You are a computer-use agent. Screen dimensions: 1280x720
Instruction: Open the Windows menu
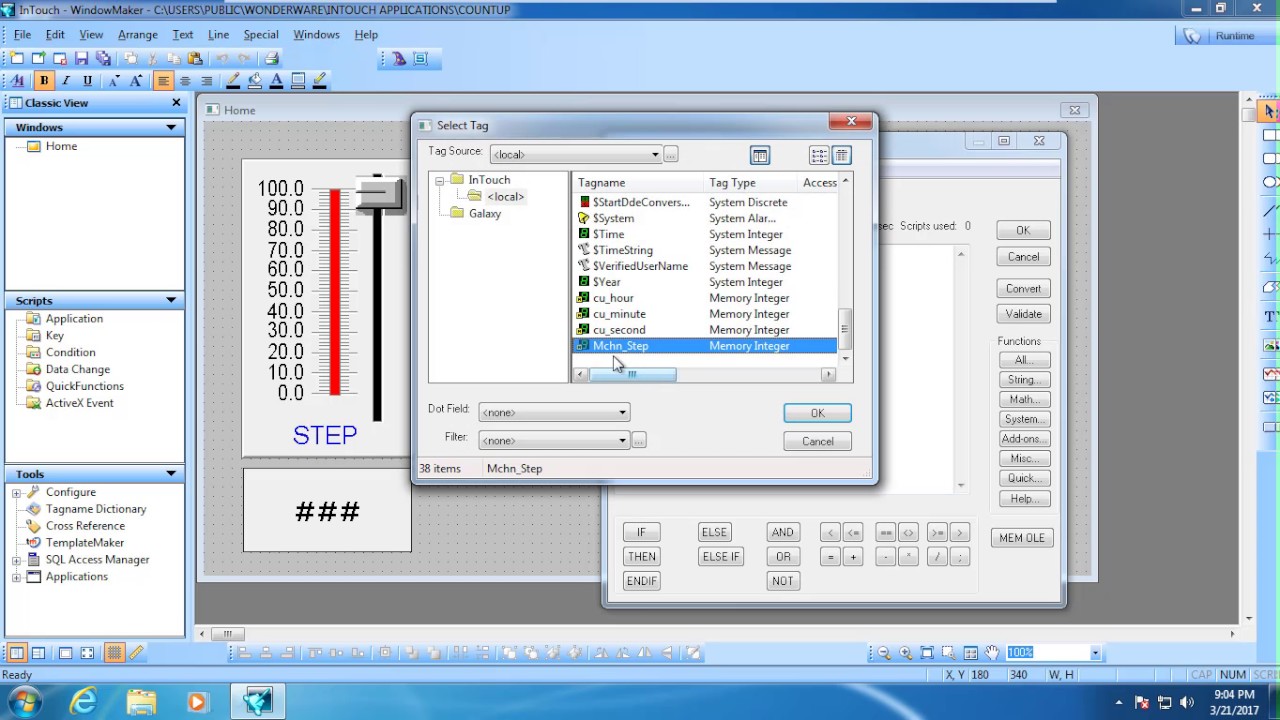[316, 35]
